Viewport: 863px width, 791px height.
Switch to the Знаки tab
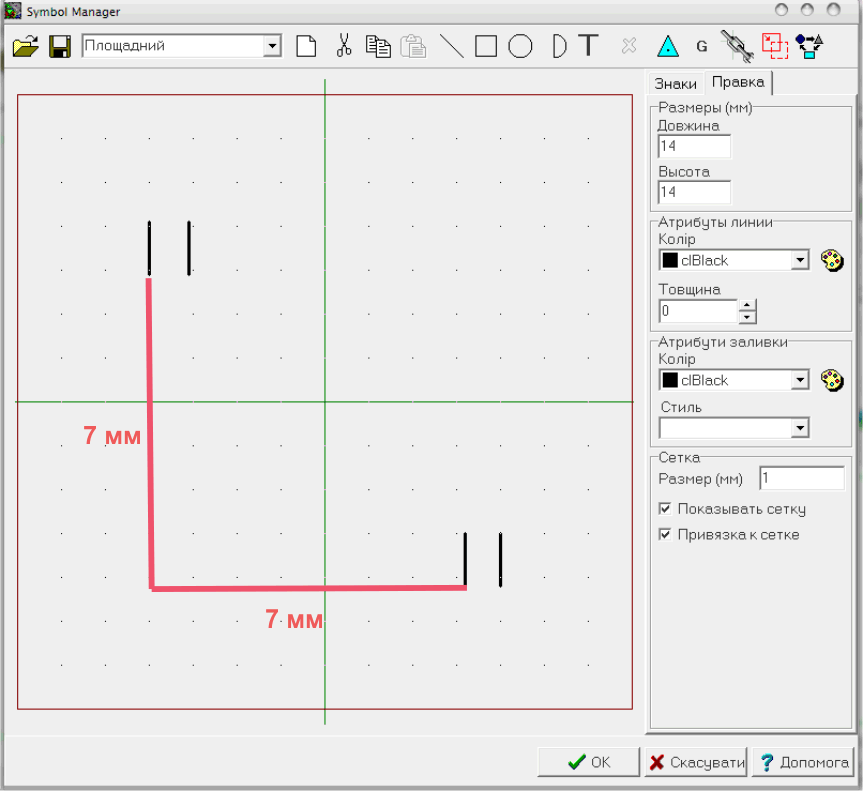(x=675, y=84)
